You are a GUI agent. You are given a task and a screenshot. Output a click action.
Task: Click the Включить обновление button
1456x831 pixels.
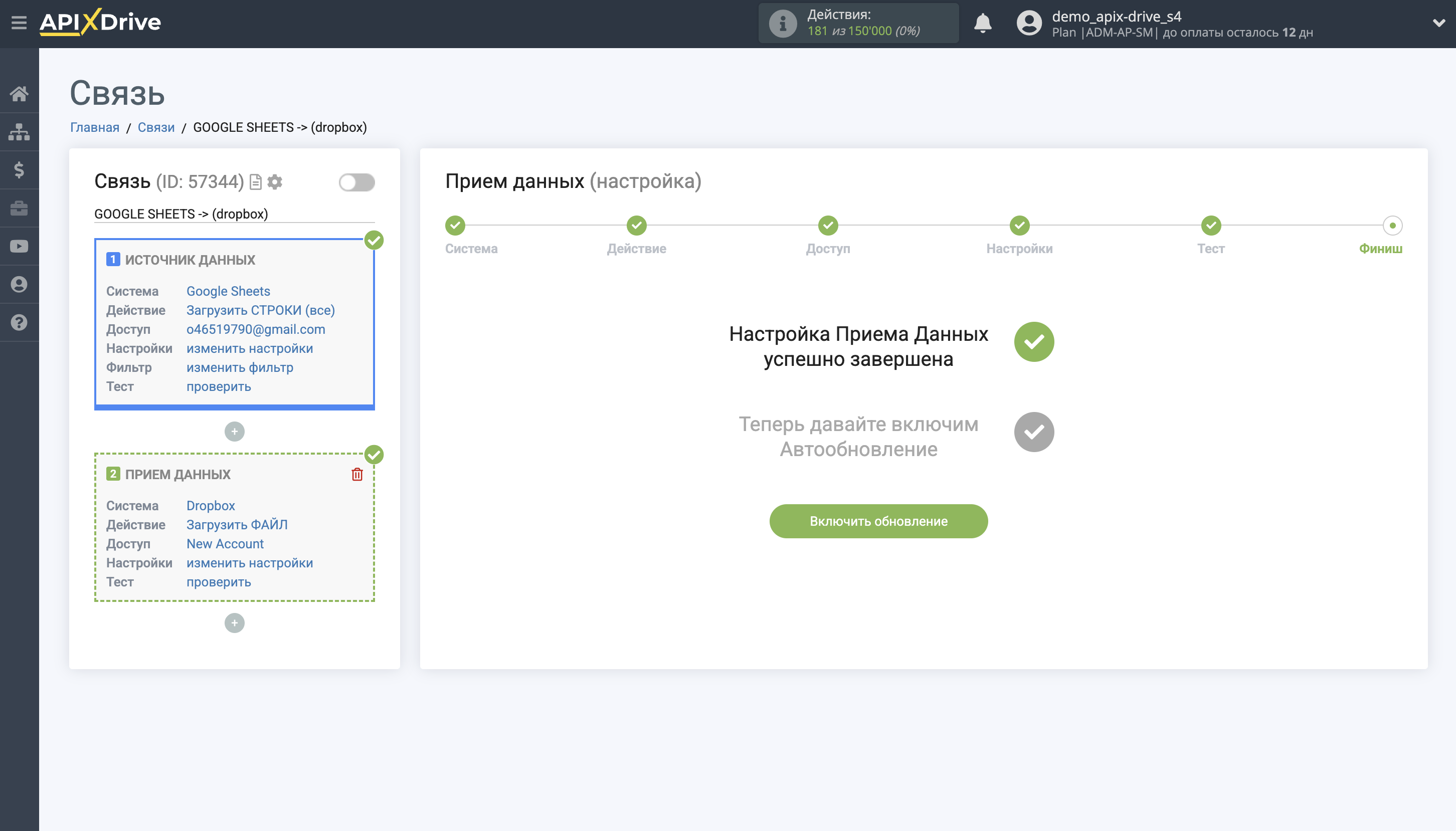[x=878, y=521]
